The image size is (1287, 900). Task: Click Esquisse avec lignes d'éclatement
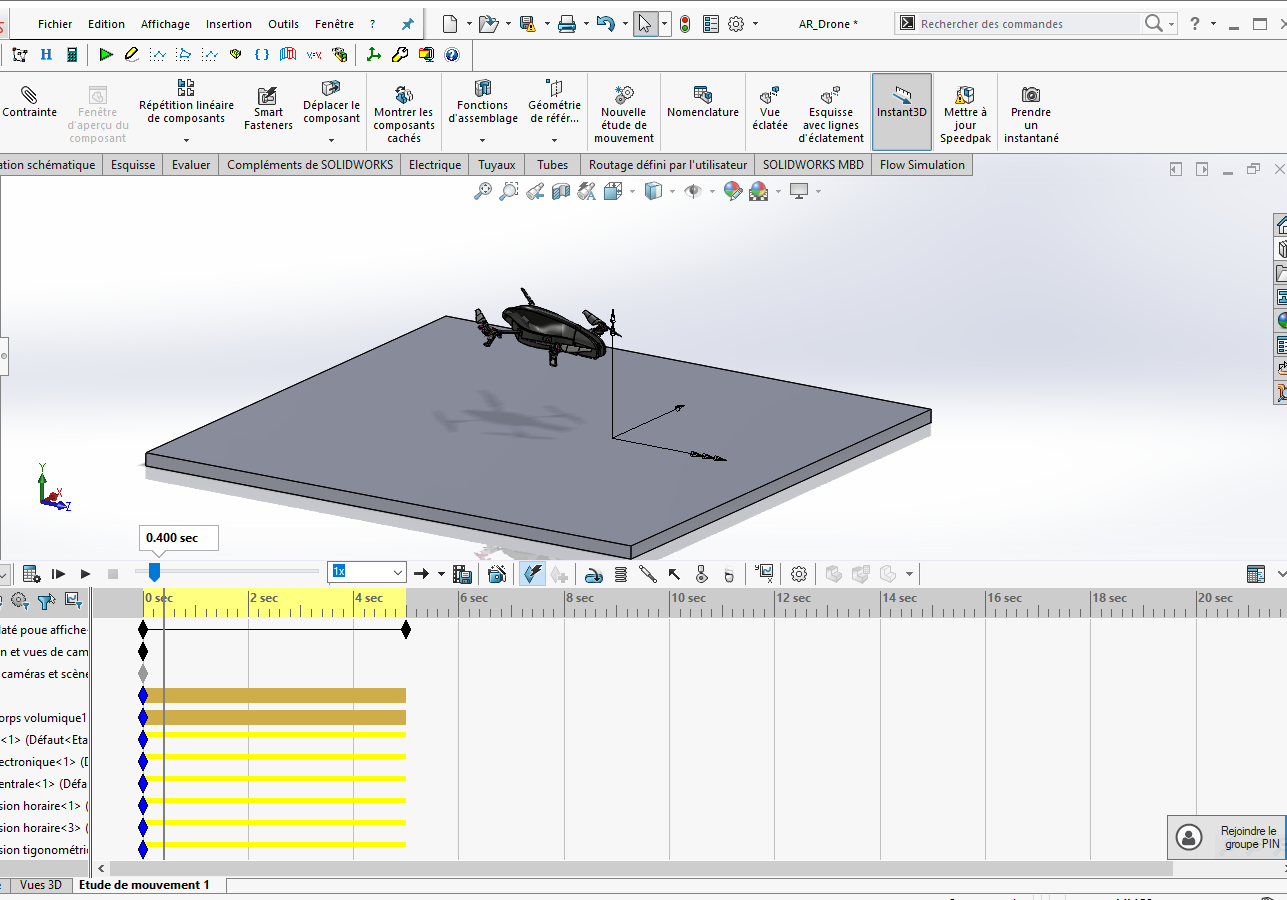click(831, 114)
